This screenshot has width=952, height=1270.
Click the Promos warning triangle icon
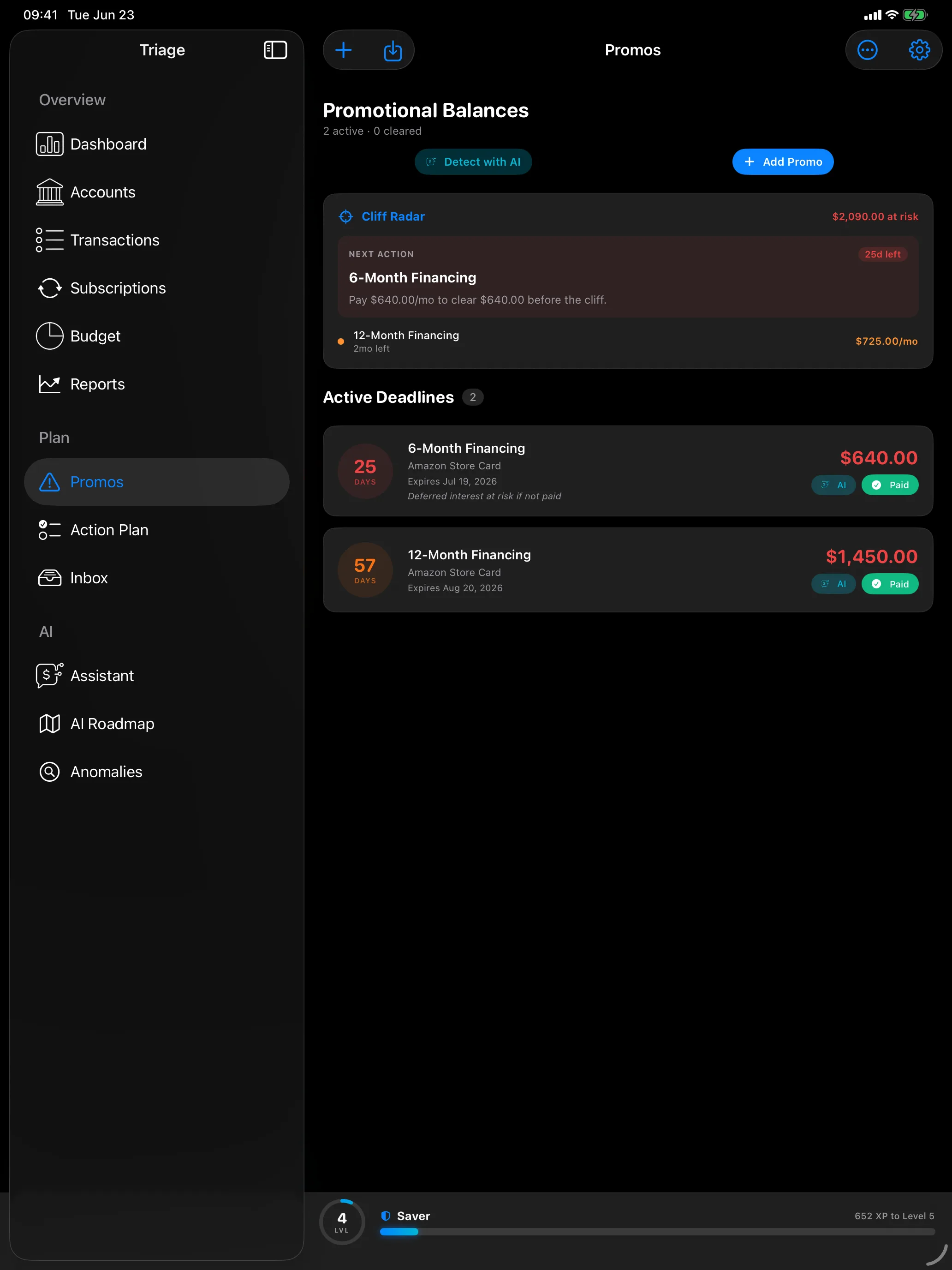tap(50, 482)
